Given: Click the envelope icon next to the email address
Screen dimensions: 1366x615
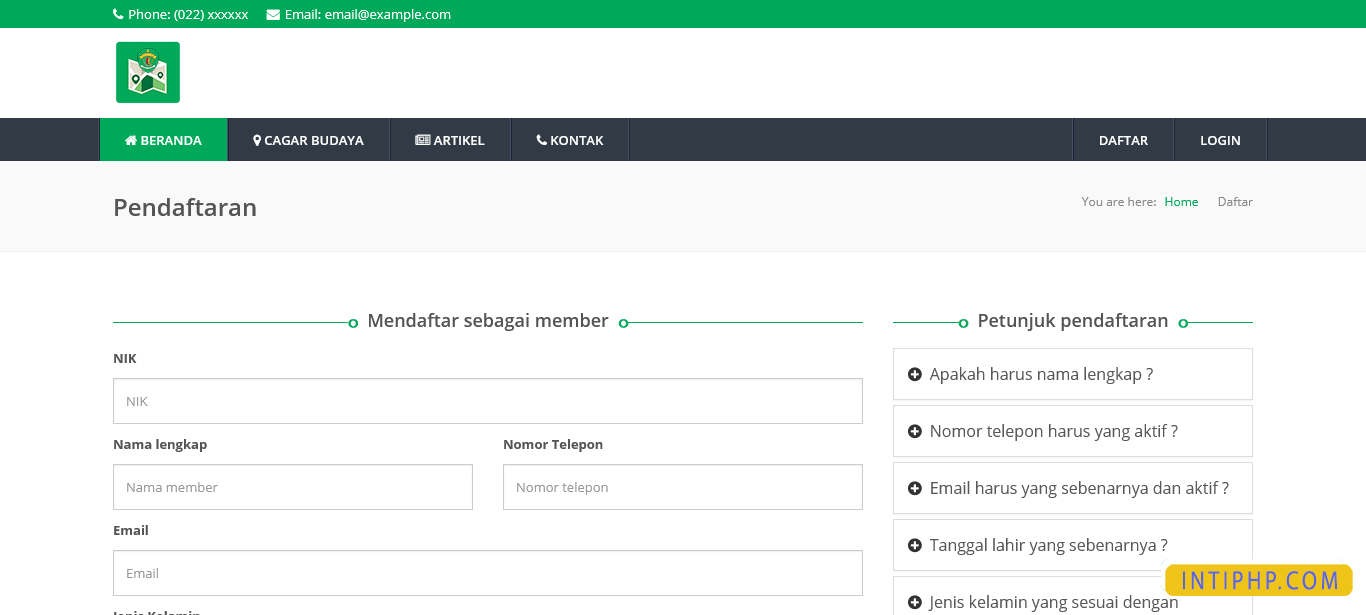Looking at the screenshot, I should click(271, 14).
